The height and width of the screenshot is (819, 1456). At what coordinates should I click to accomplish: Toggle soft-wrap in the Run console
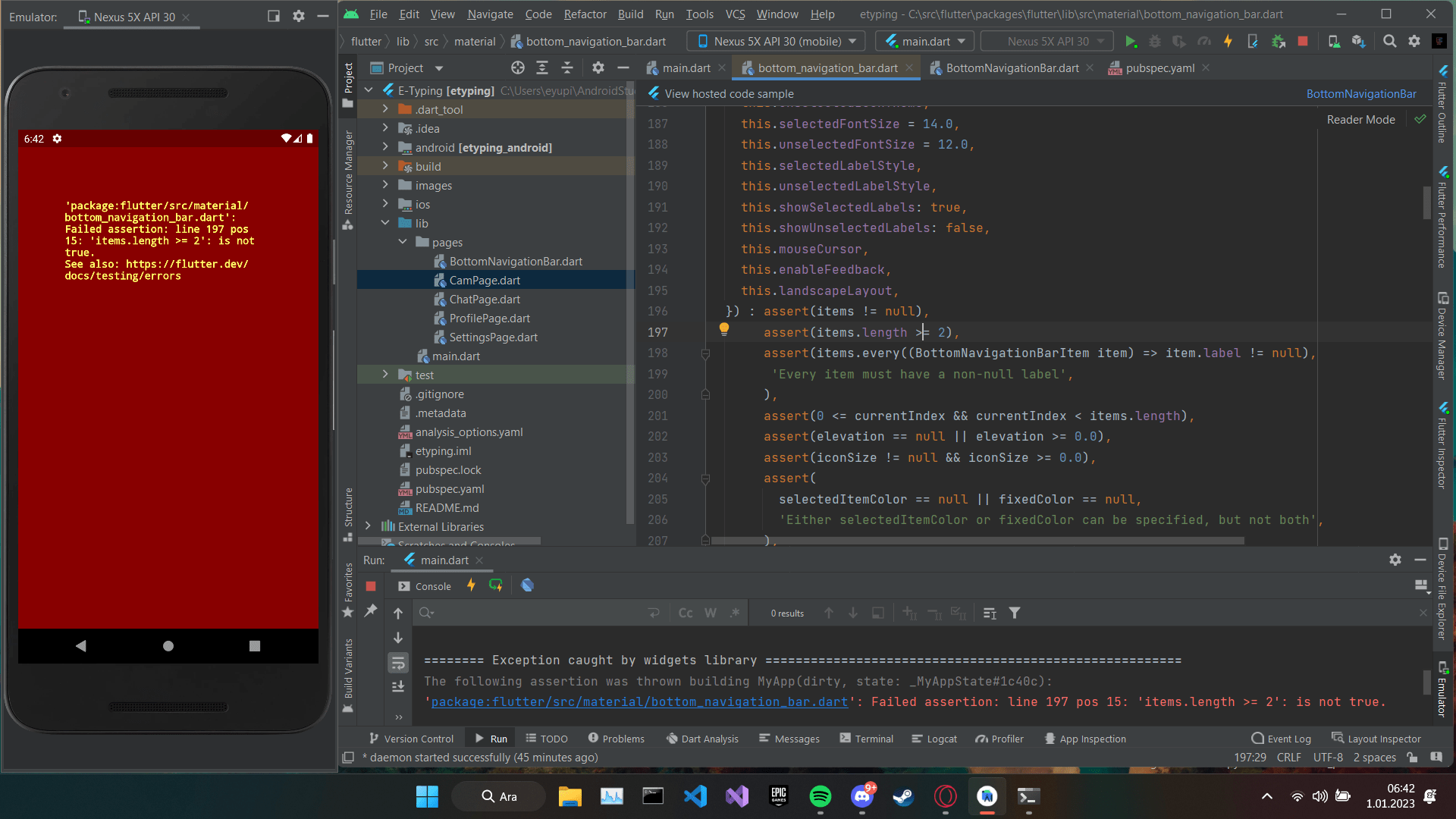[x=398, y=662]
